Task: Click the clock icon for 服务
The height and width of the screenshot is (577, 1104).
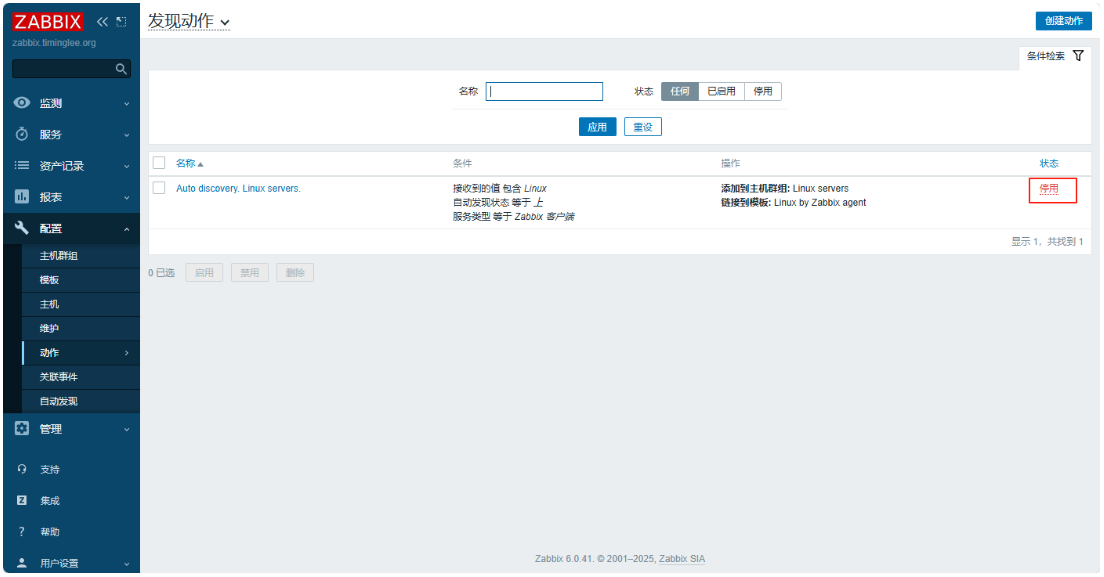Action: [x=22, y=134]
